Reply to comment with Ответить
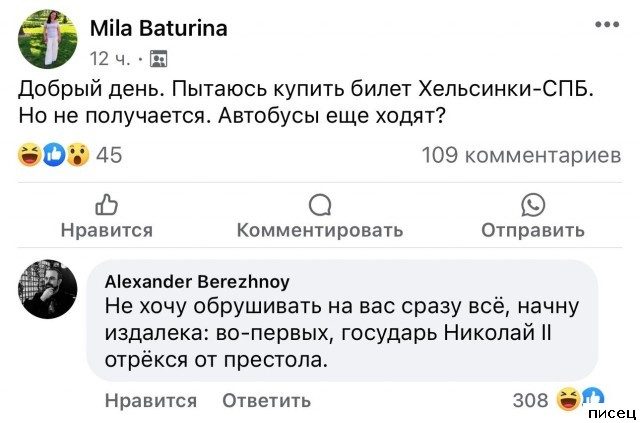 (266, 401)
